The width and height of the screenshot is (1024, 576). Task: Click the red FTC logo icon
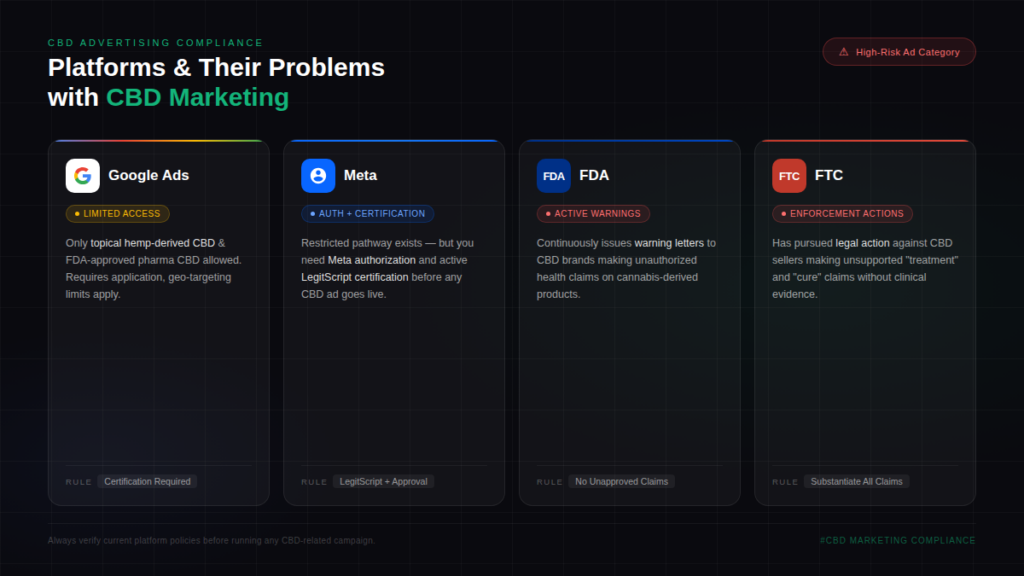pyautogui.click(x=789, y=176)
